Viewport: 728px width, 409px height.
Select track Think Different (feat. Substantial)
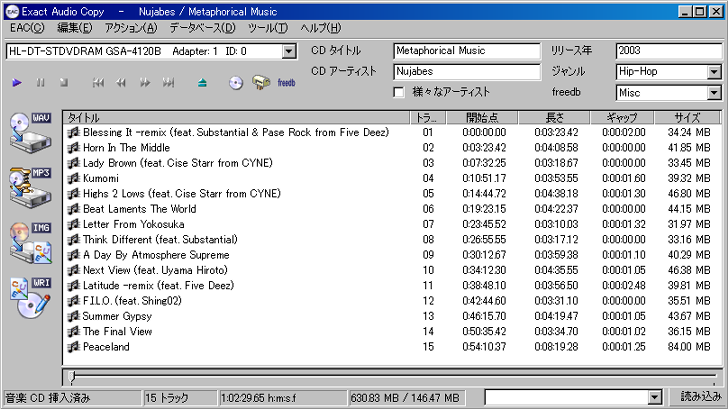point(160,240)
